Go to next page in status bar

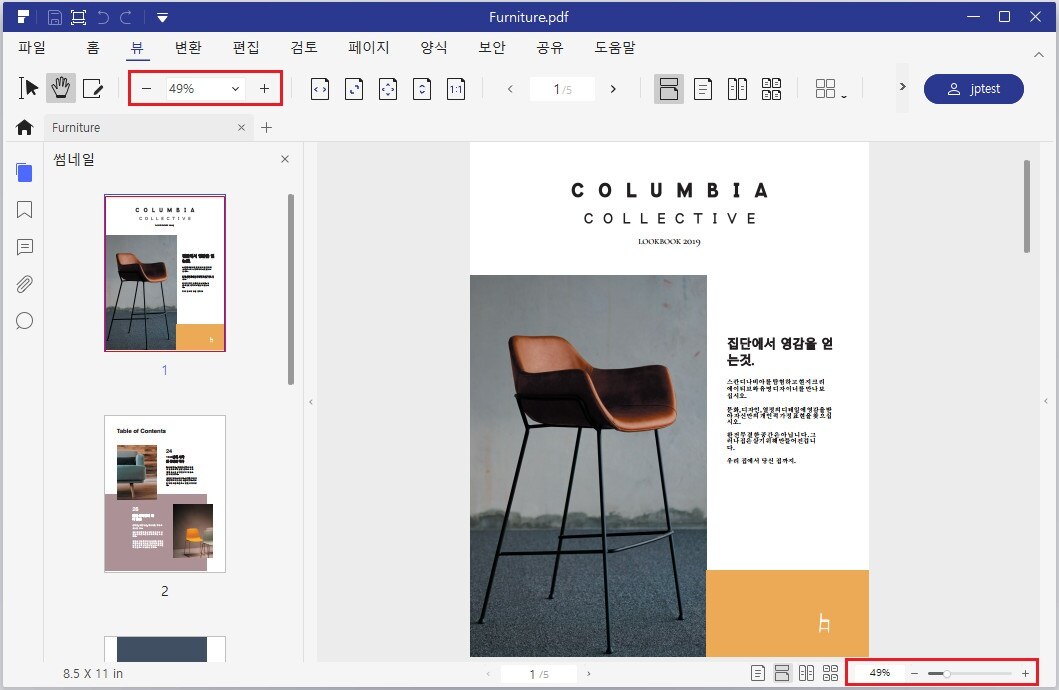589,674
